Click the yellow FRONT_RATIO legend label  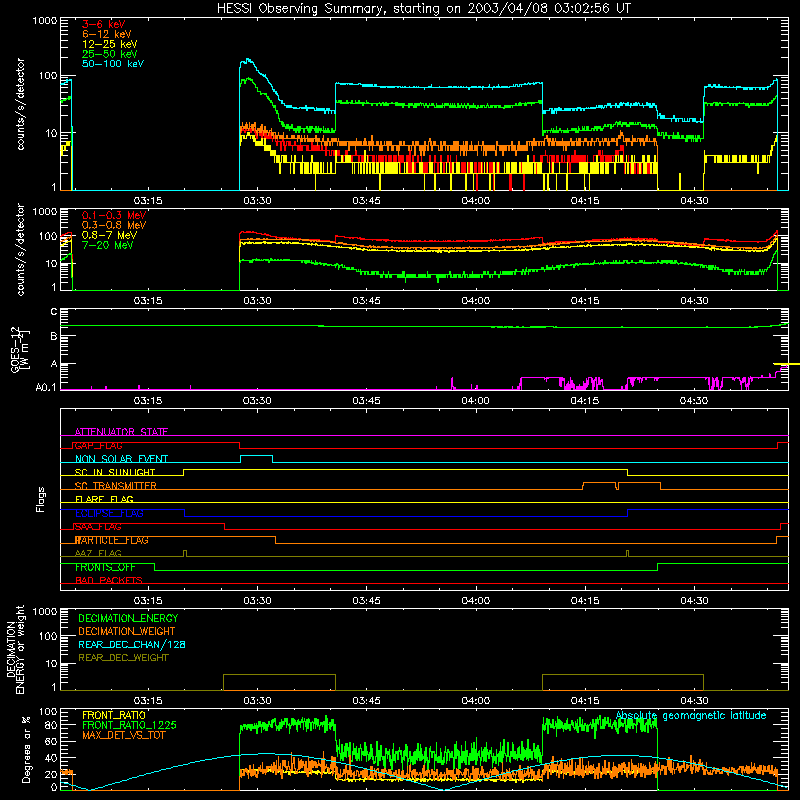click(x=114, y=715)
